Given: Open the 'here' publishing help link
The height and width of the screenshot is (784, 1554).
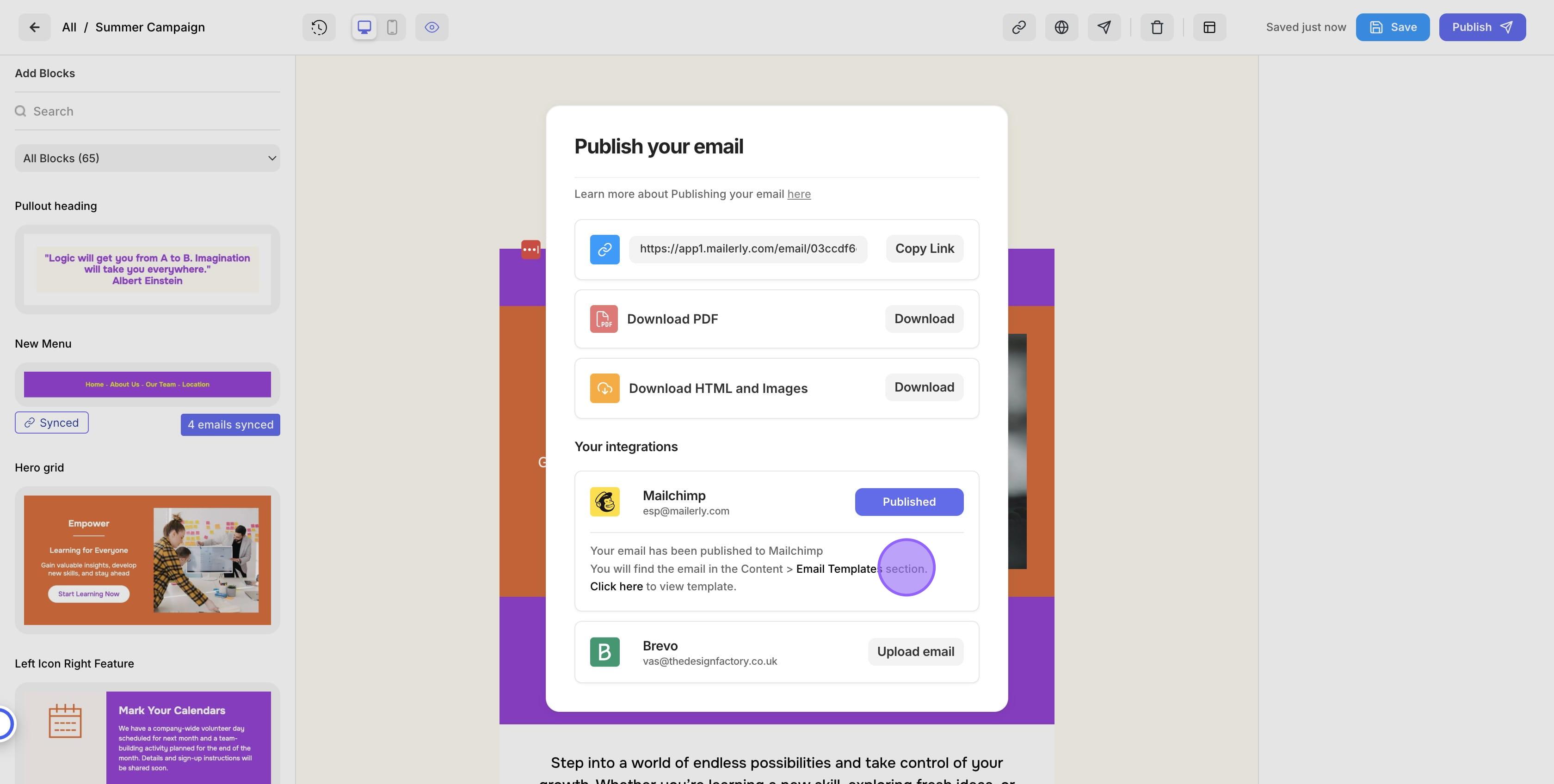Looking at the screenshot, I should [799, 194].
